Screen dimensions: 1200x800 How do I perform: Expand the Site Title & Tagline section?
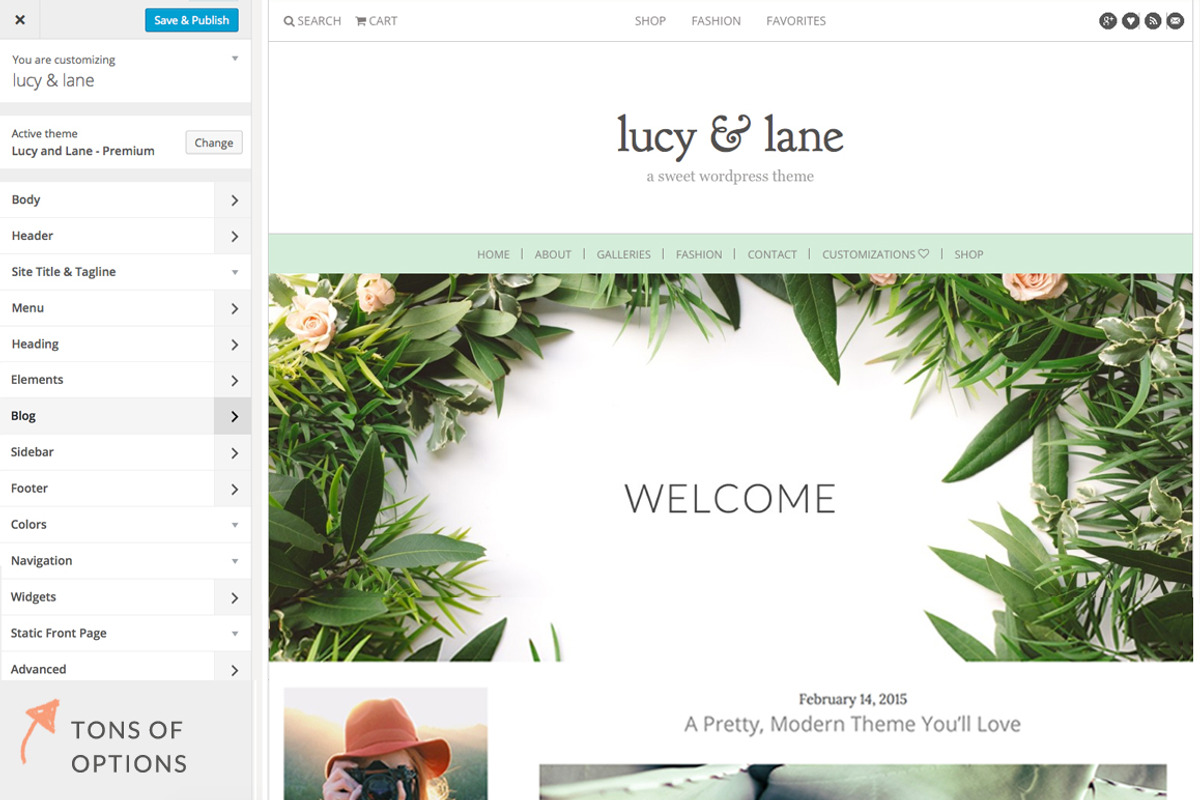125,272
